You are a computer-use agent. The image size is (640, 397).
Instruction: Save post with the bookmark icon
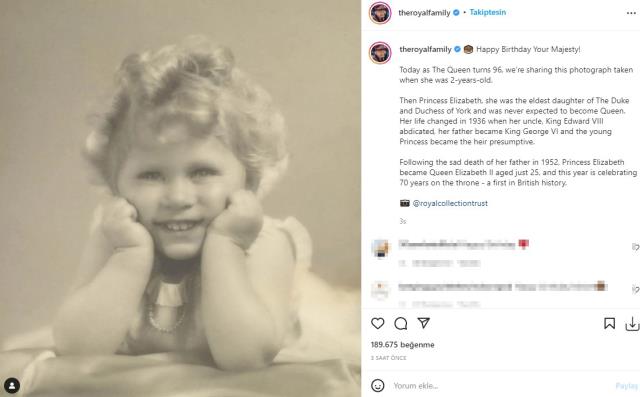(x=609, y=324)
